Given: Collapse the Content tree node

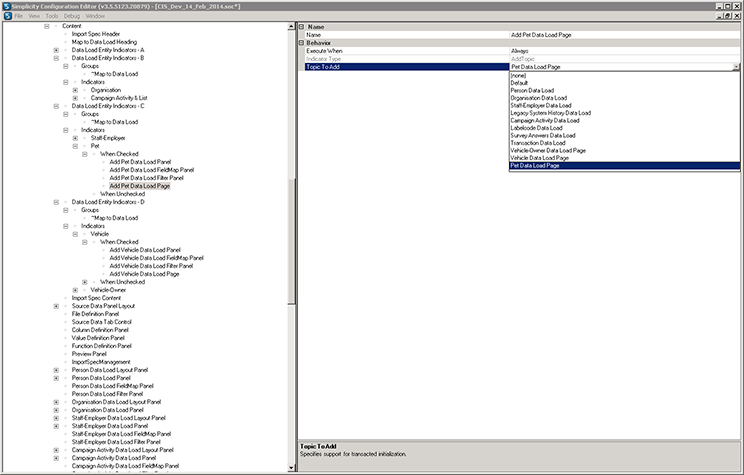Looking at the screenshot, I should (46, 26).
